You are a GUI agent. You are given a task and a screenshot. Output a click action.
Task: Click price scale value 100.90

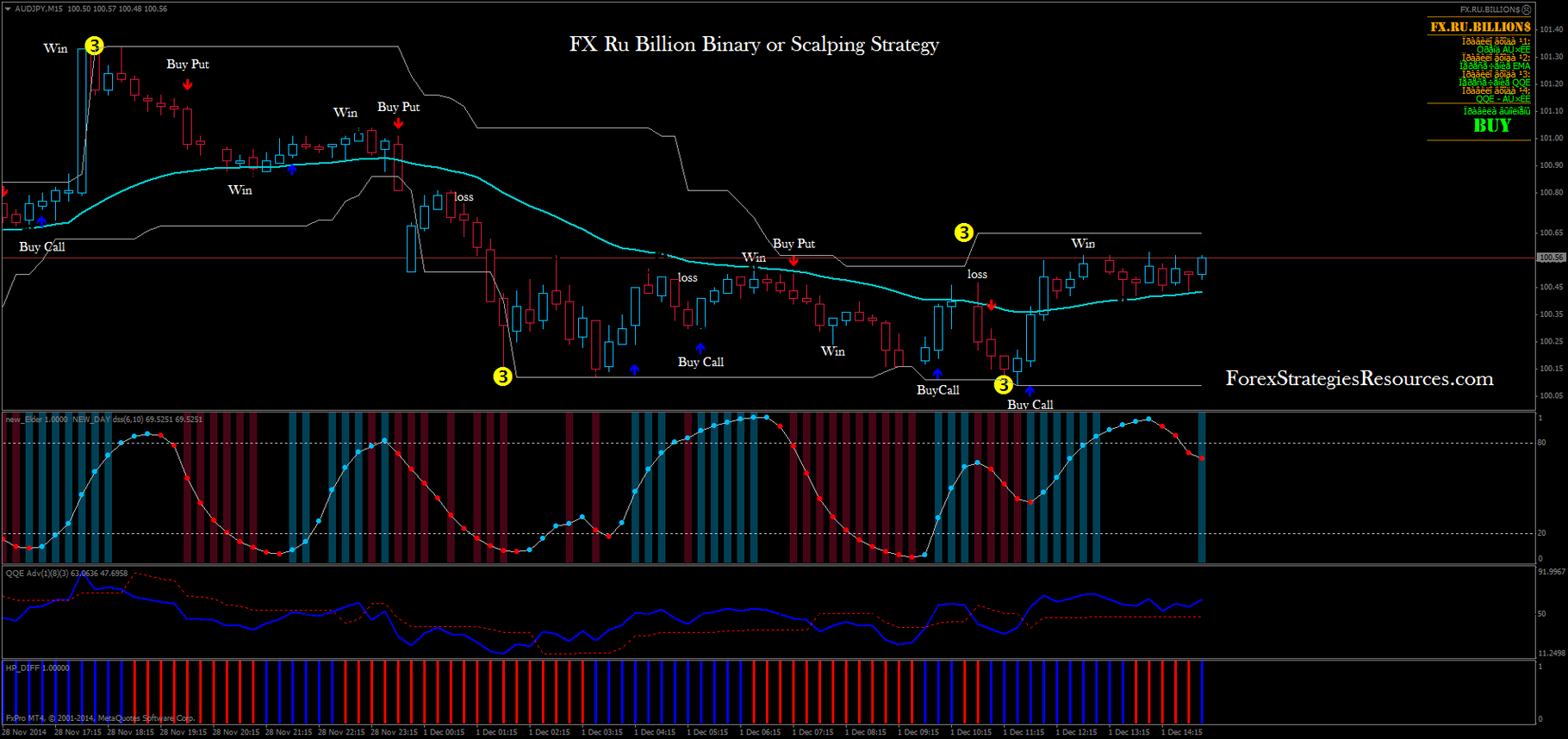(x=1551, y=165)
